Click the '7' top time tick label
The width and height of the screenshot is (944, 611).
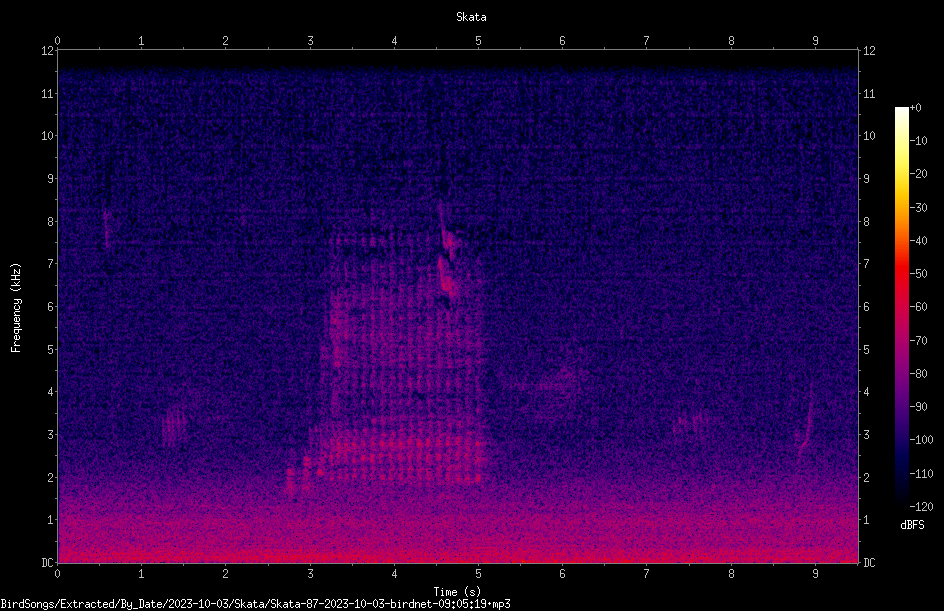click(647, 41)
